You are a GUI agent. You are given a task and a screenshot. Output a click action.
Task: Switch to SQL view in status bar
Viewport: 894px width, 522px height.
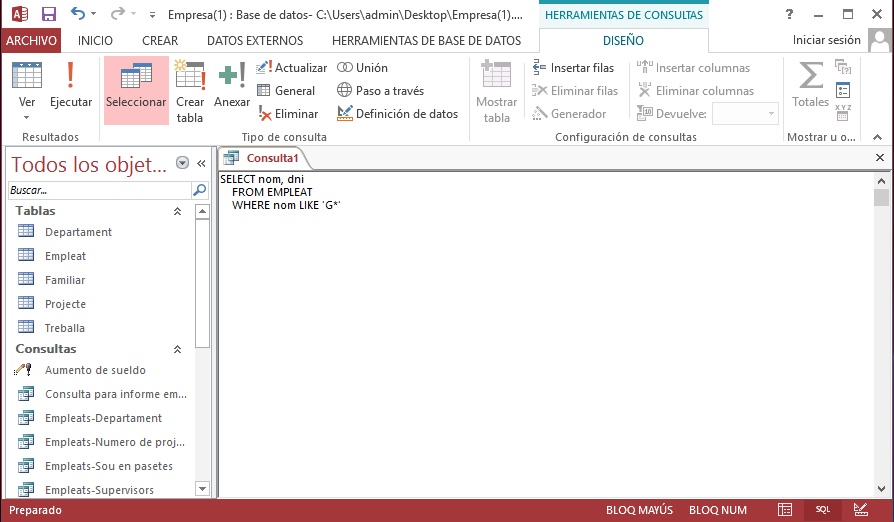822,510
